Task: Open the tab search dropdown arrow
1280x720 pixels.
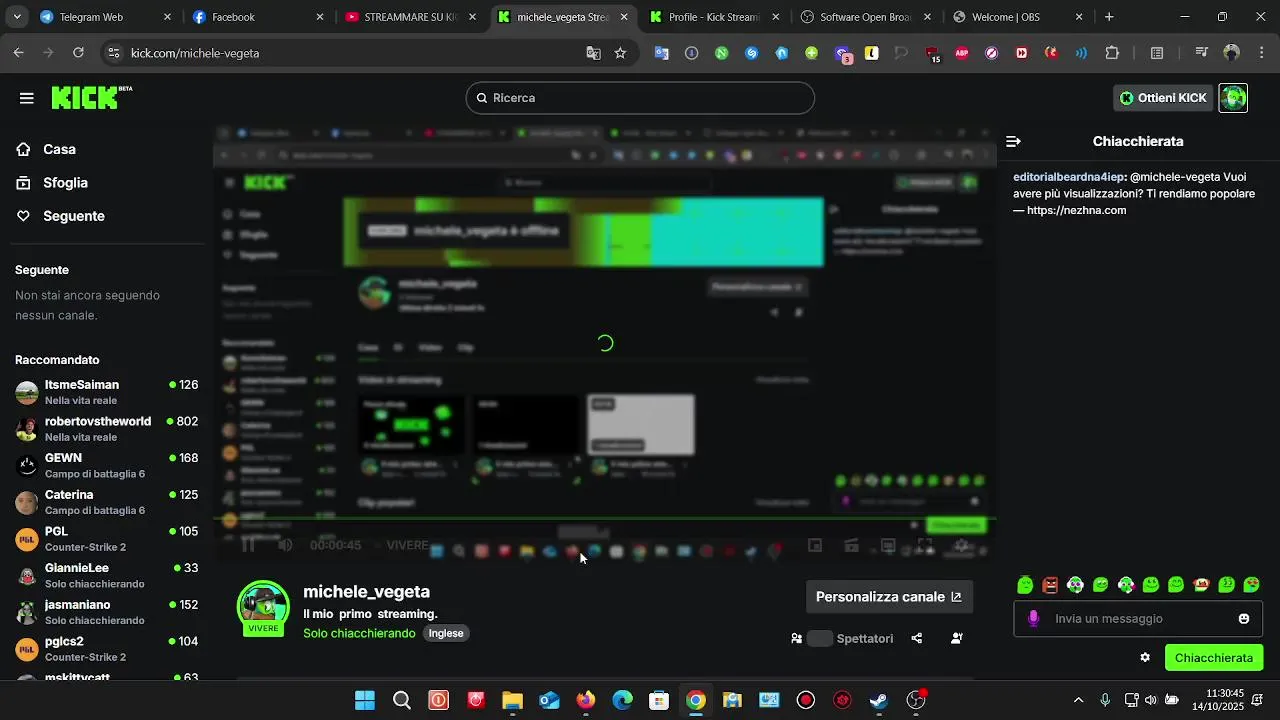Action: click(16, 17)
